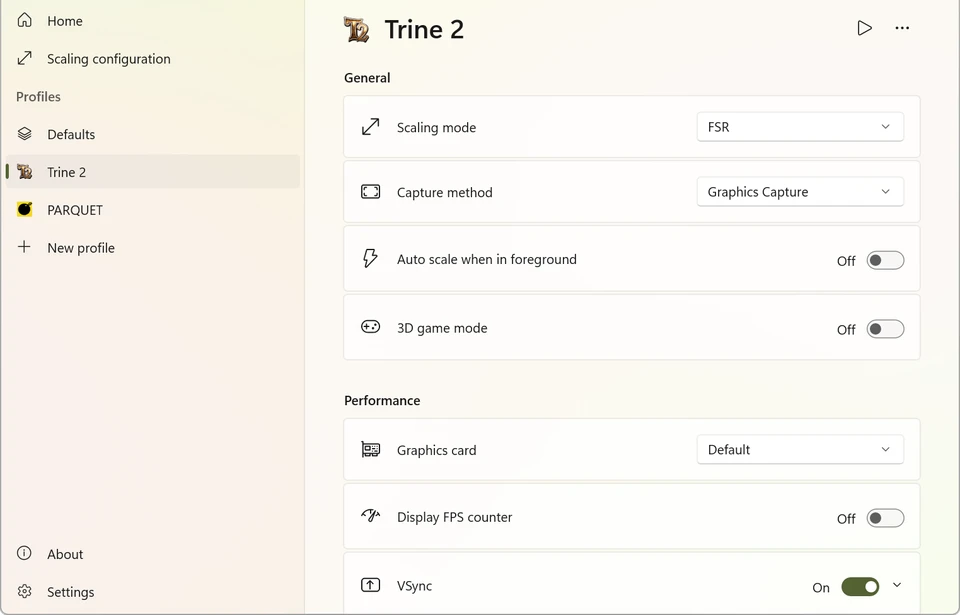
Task: Disable the VSync toggle
Action: [x=860, y=587]
